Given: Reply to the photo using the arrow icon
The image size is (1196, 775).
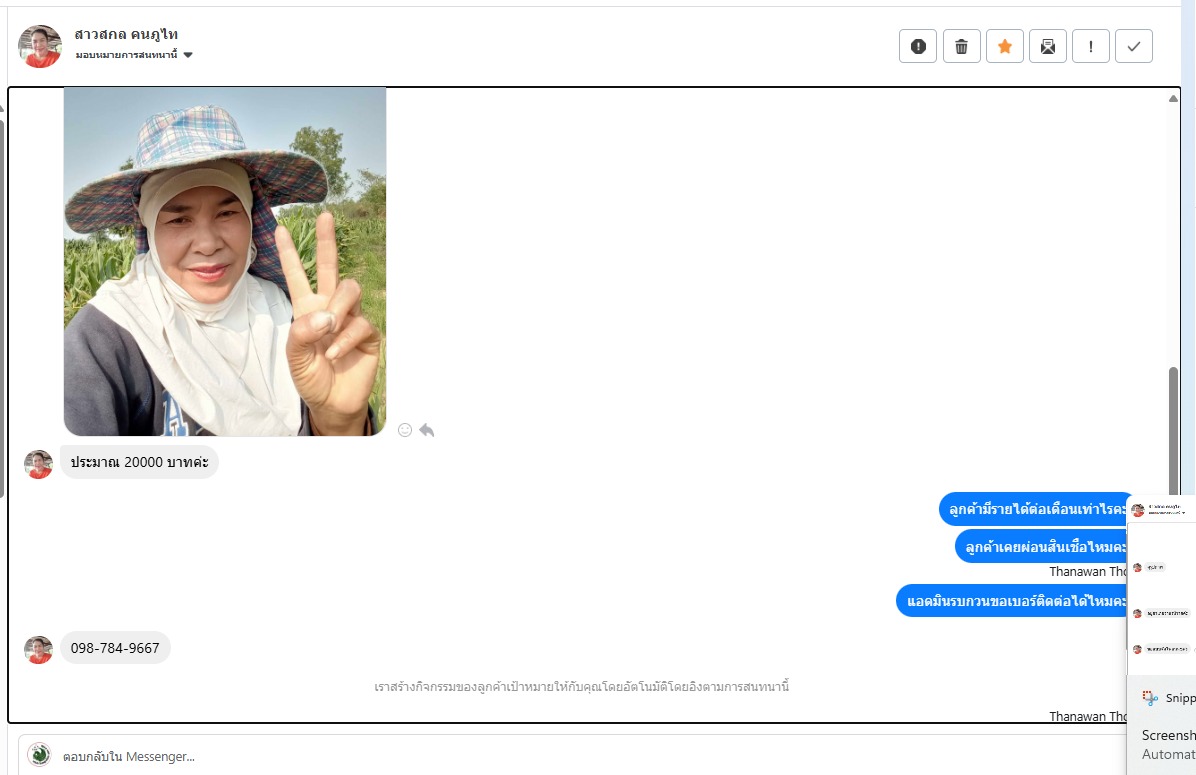Looking at the screenshot, I should (427, 430).
